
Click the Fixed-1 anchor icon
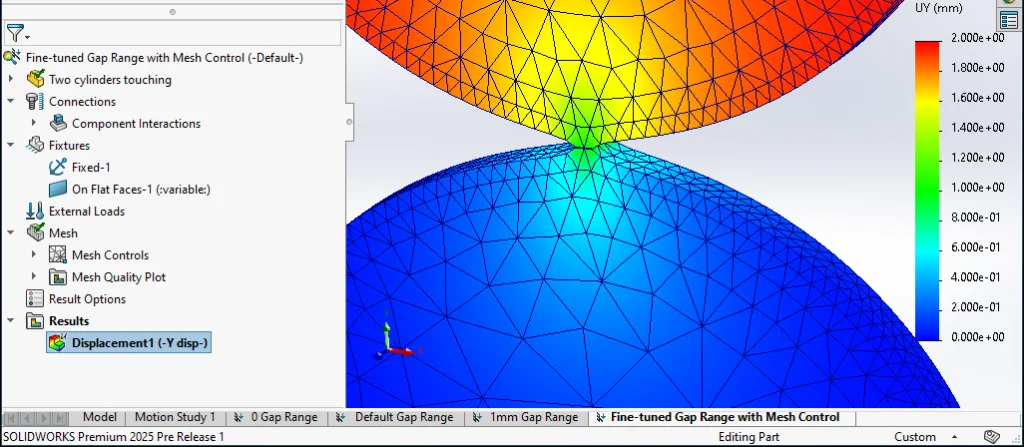pyautogui.click(x=58, y=167)
